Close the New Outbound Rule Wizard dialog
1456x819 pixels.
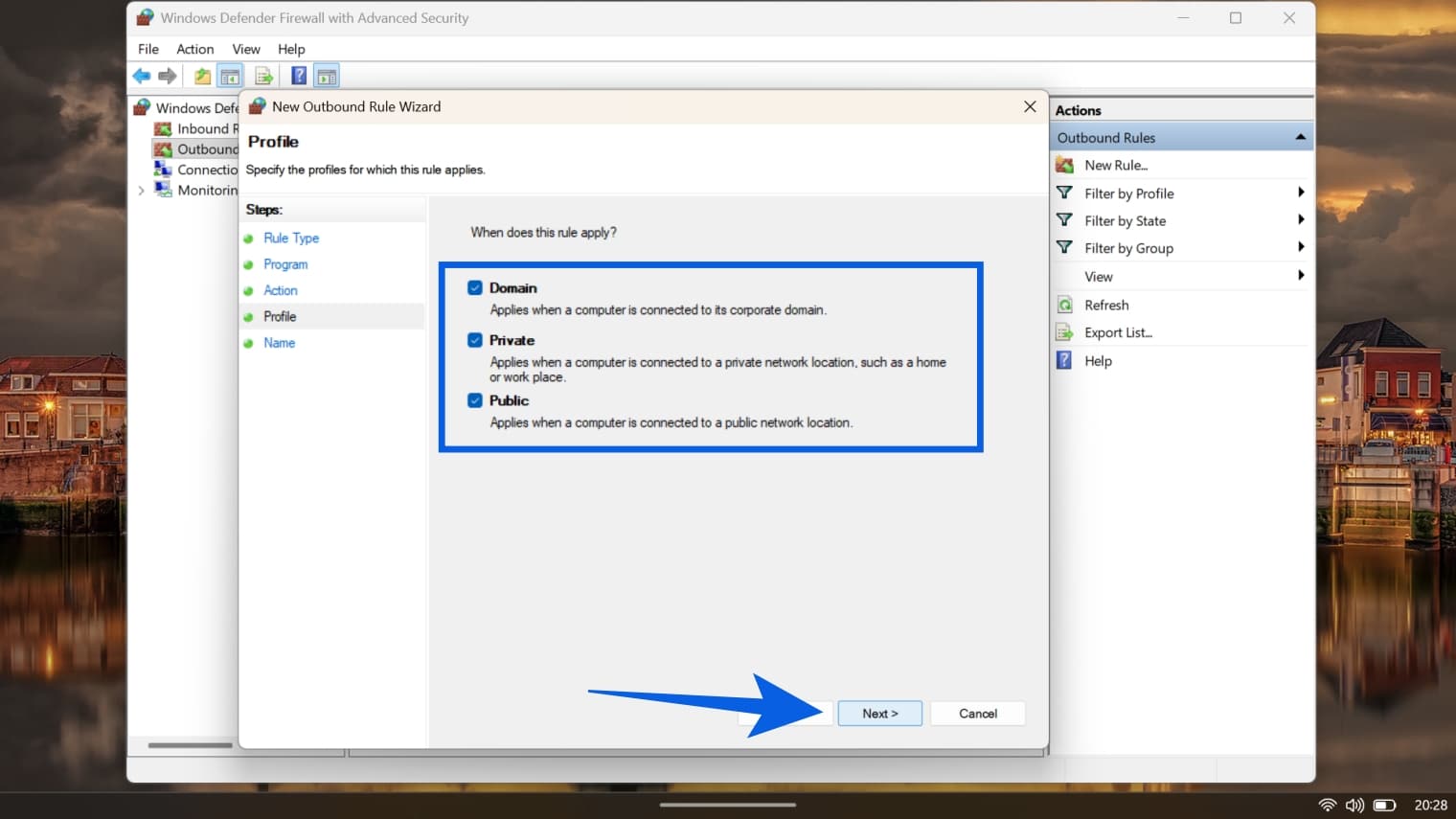click(1030, 106)
